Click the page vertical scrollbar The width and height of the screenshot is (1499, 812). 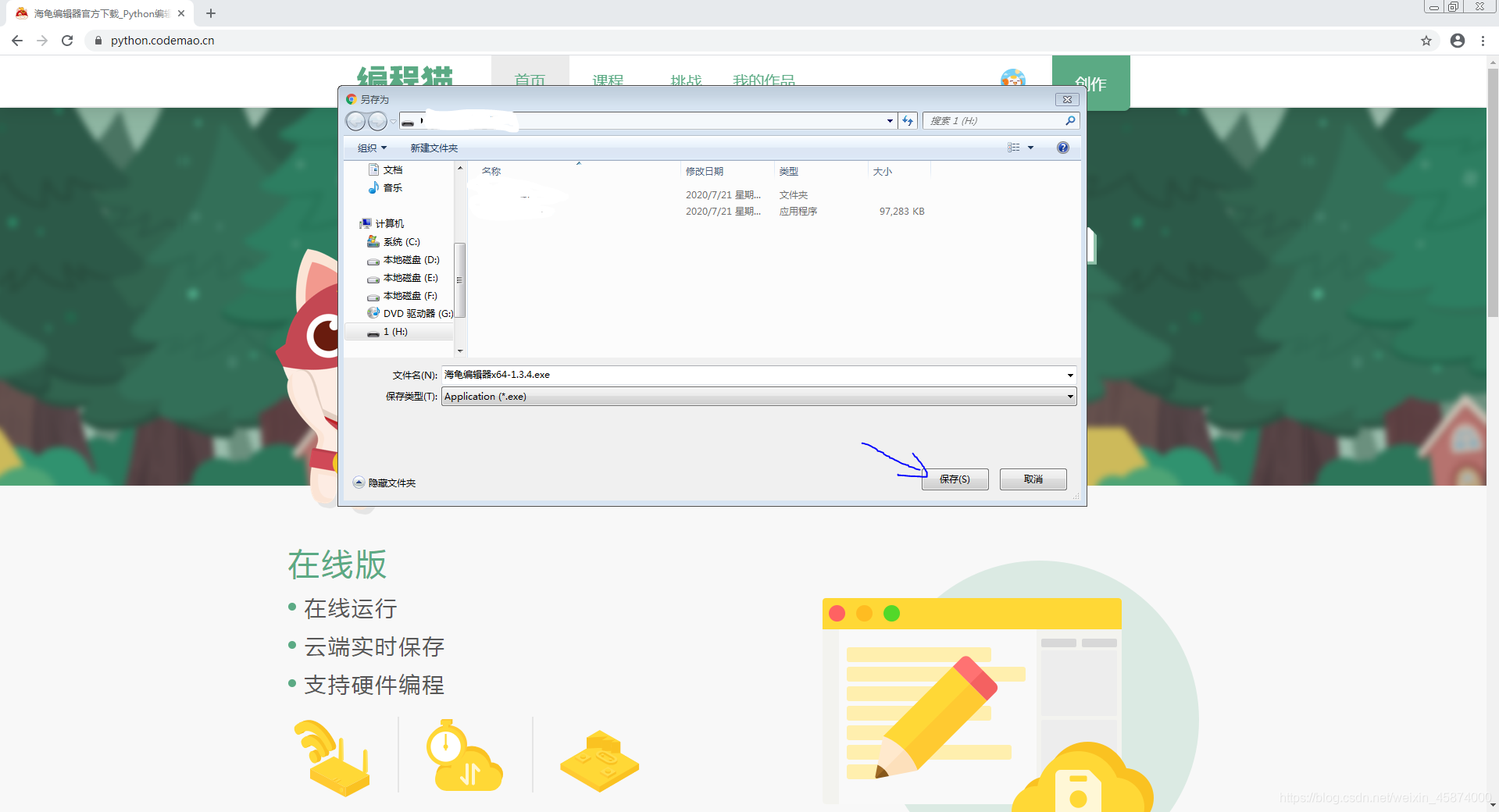coord(1493,193)
